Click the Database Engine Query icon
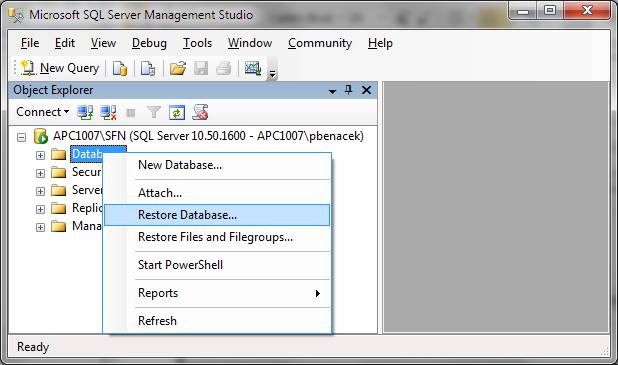The height and width of the screenshot is (365, 618). point(120,68)
